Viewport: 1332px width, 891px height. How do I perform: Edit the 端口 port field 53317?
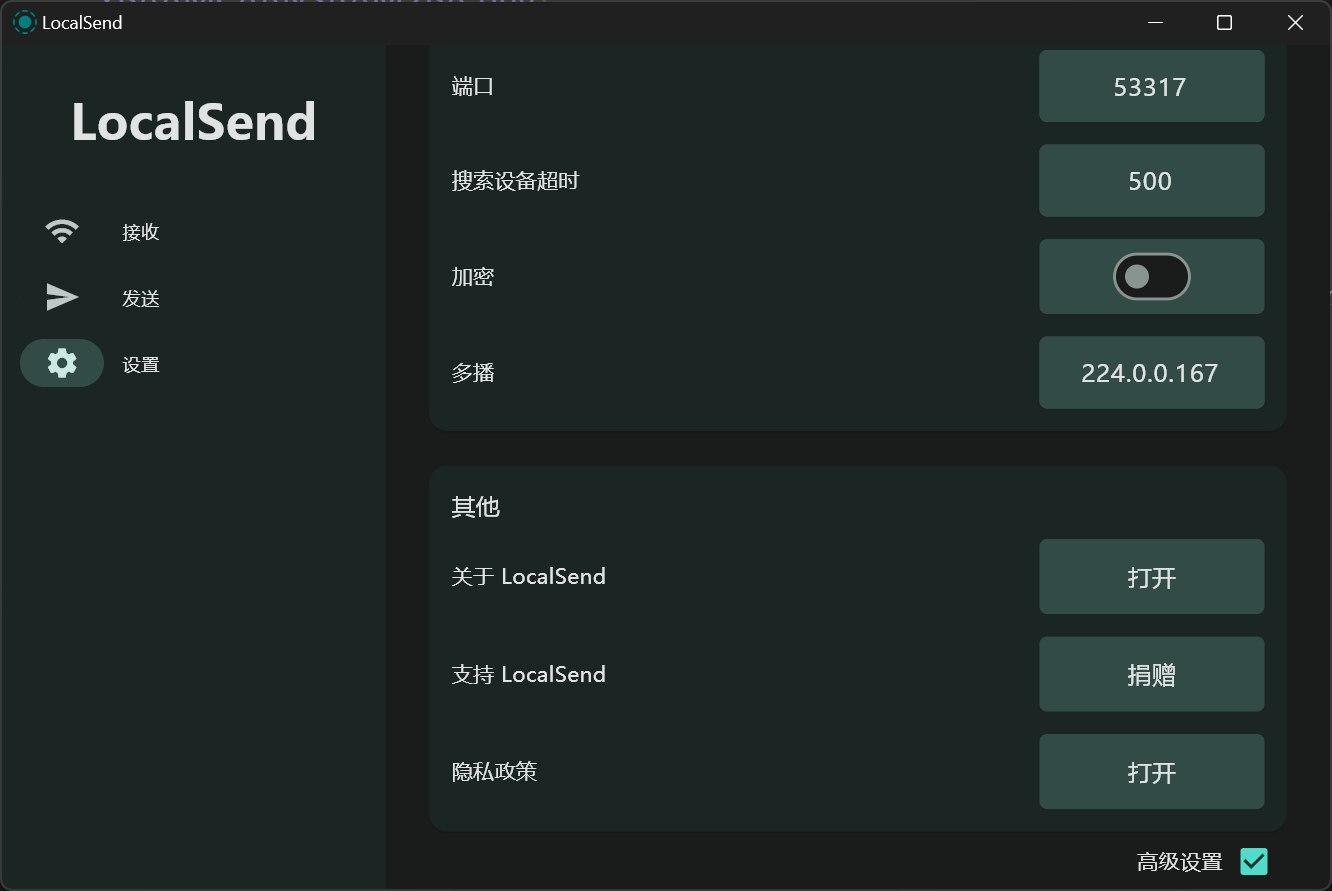point(1151,87)
